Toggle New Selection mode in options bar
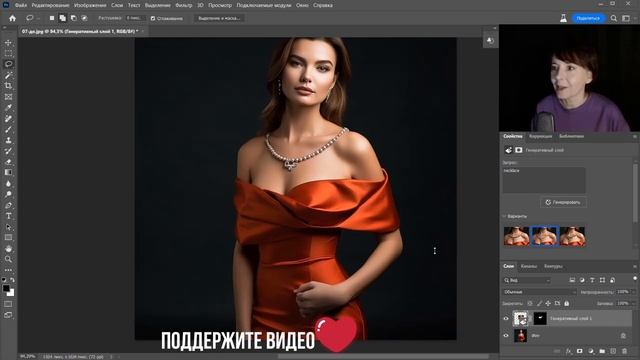The height and width of the screenshot is (360, 640). (52, 18)
